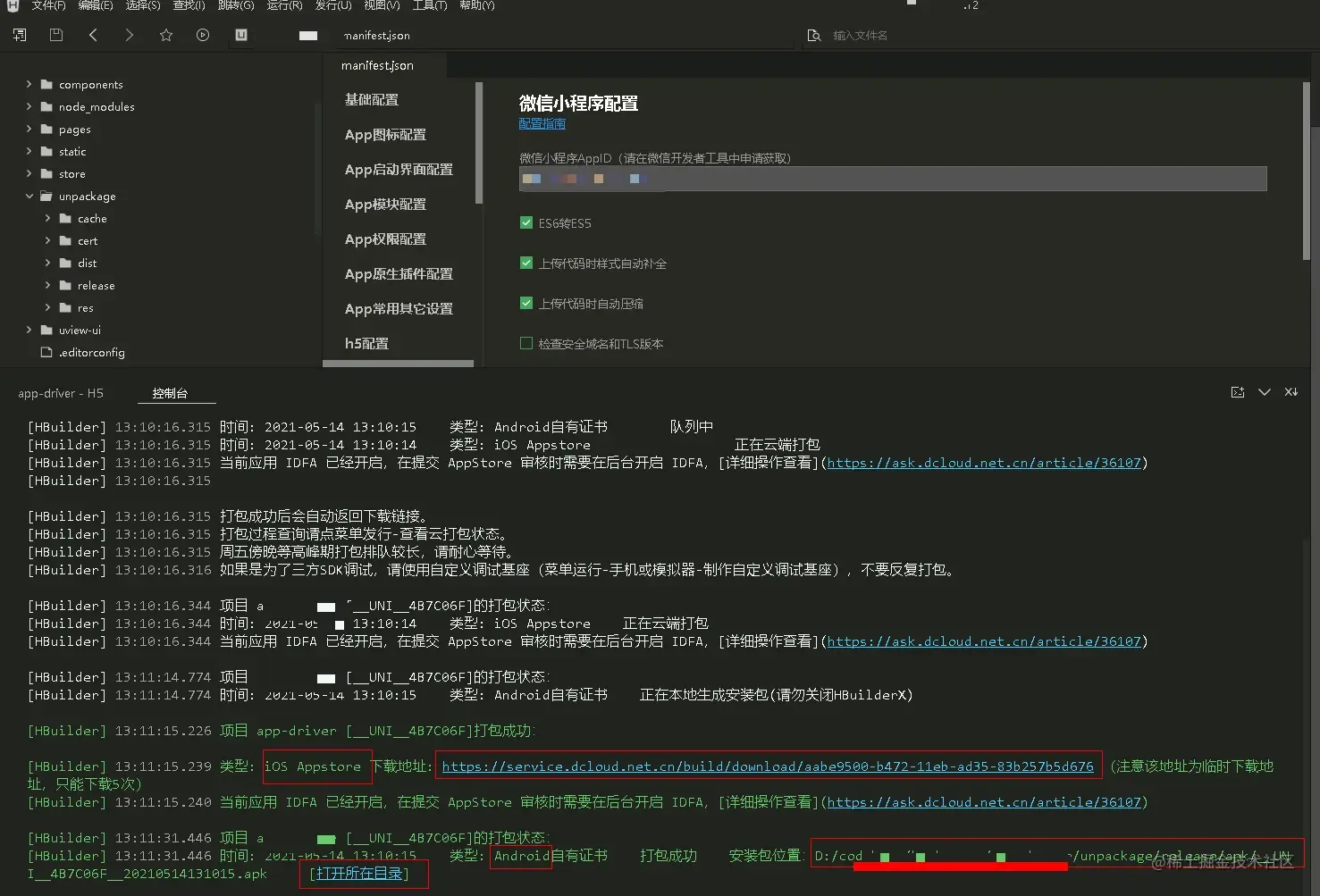The height and width of the screenshot is (896, 1320).
Task: Close the console panel with the X icon
Action: (x=1291, y=392)
